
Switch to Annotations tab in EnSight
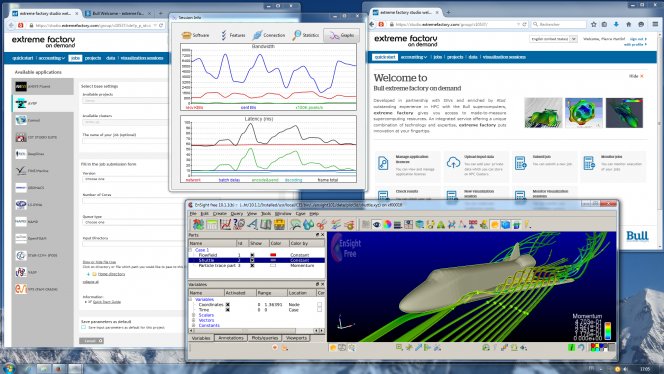(x=231, y=338)
